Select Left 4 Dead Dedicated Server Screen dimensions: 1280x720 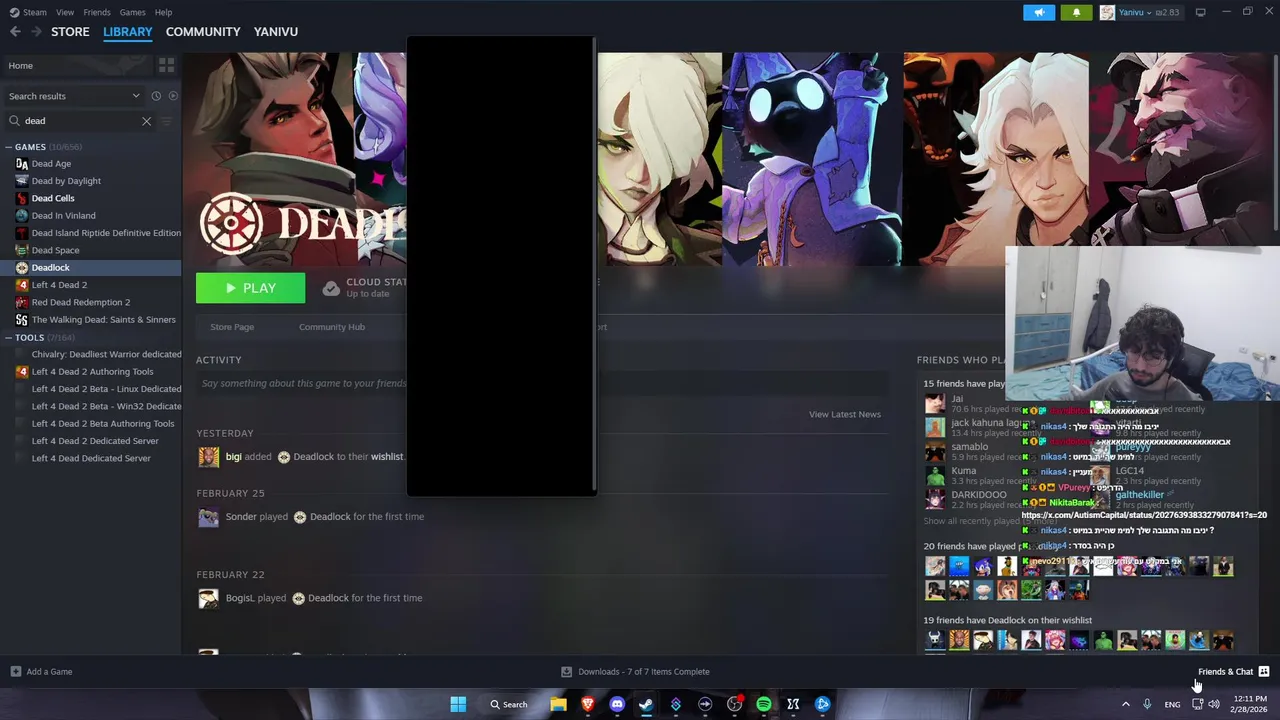(x=91, y=458)
